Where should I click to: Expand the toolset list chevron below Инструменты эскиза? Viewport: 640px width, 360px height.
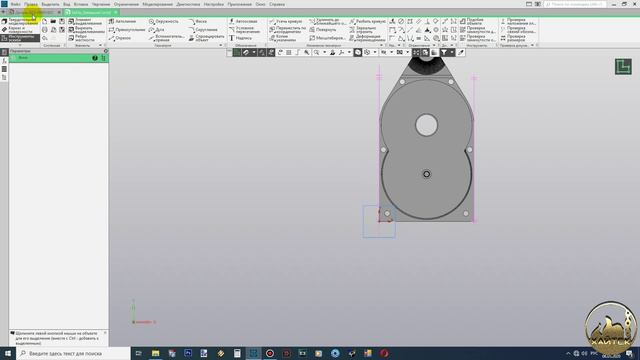pyautogui.click(x=20, y=45)
